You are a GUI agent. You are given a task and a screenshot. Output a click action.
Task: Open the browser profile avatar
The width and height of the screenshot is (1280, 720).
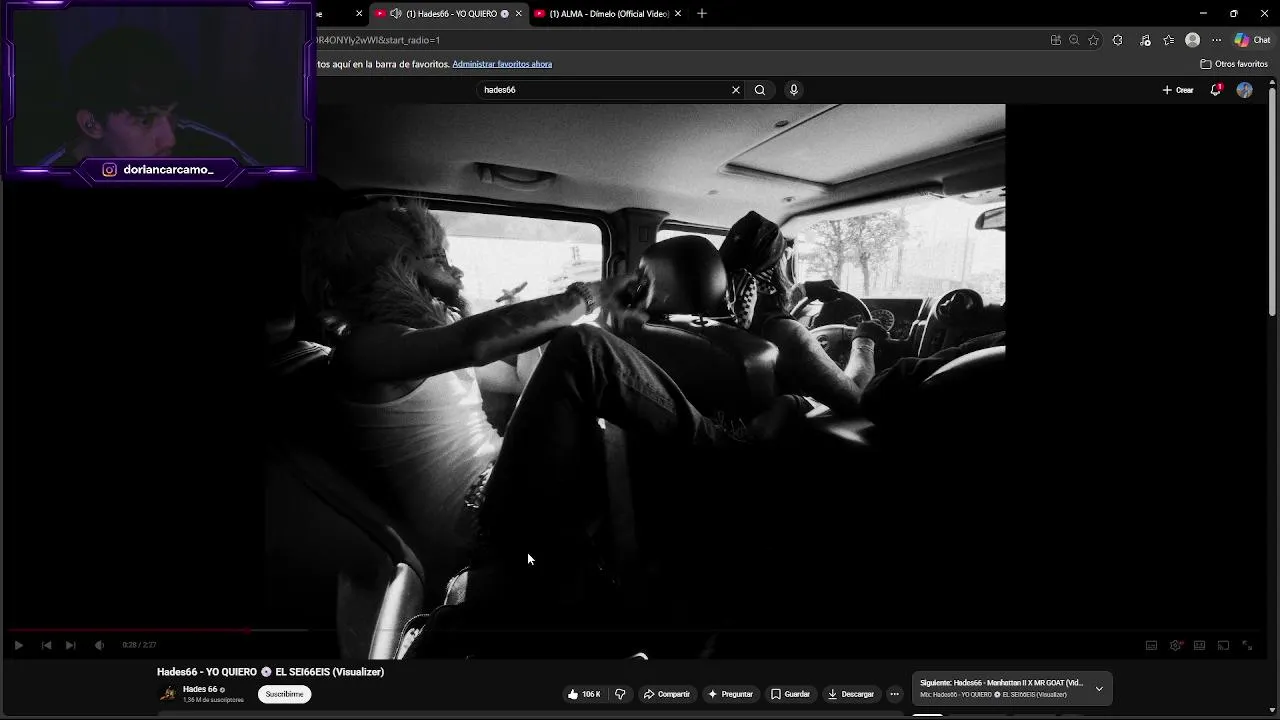pyautogui.click(x=1192, y=40)
